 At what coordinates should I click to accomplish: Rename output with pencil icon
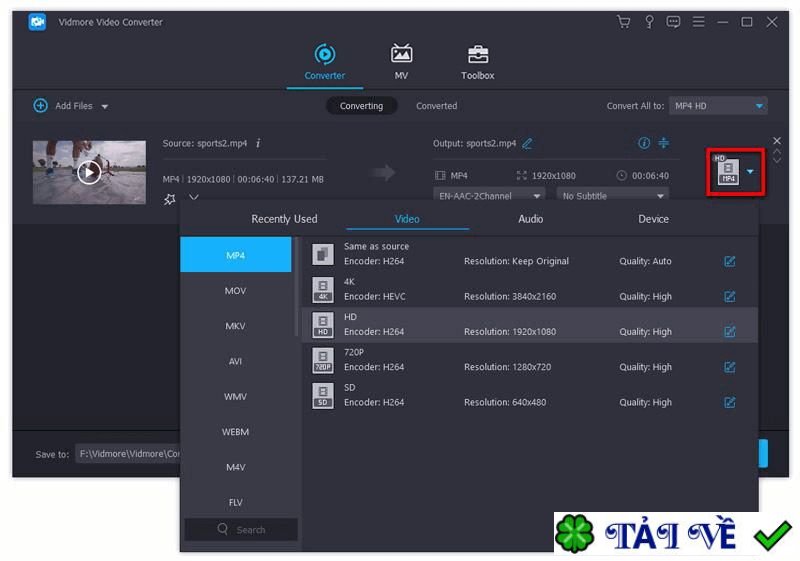tap(528, 143)
